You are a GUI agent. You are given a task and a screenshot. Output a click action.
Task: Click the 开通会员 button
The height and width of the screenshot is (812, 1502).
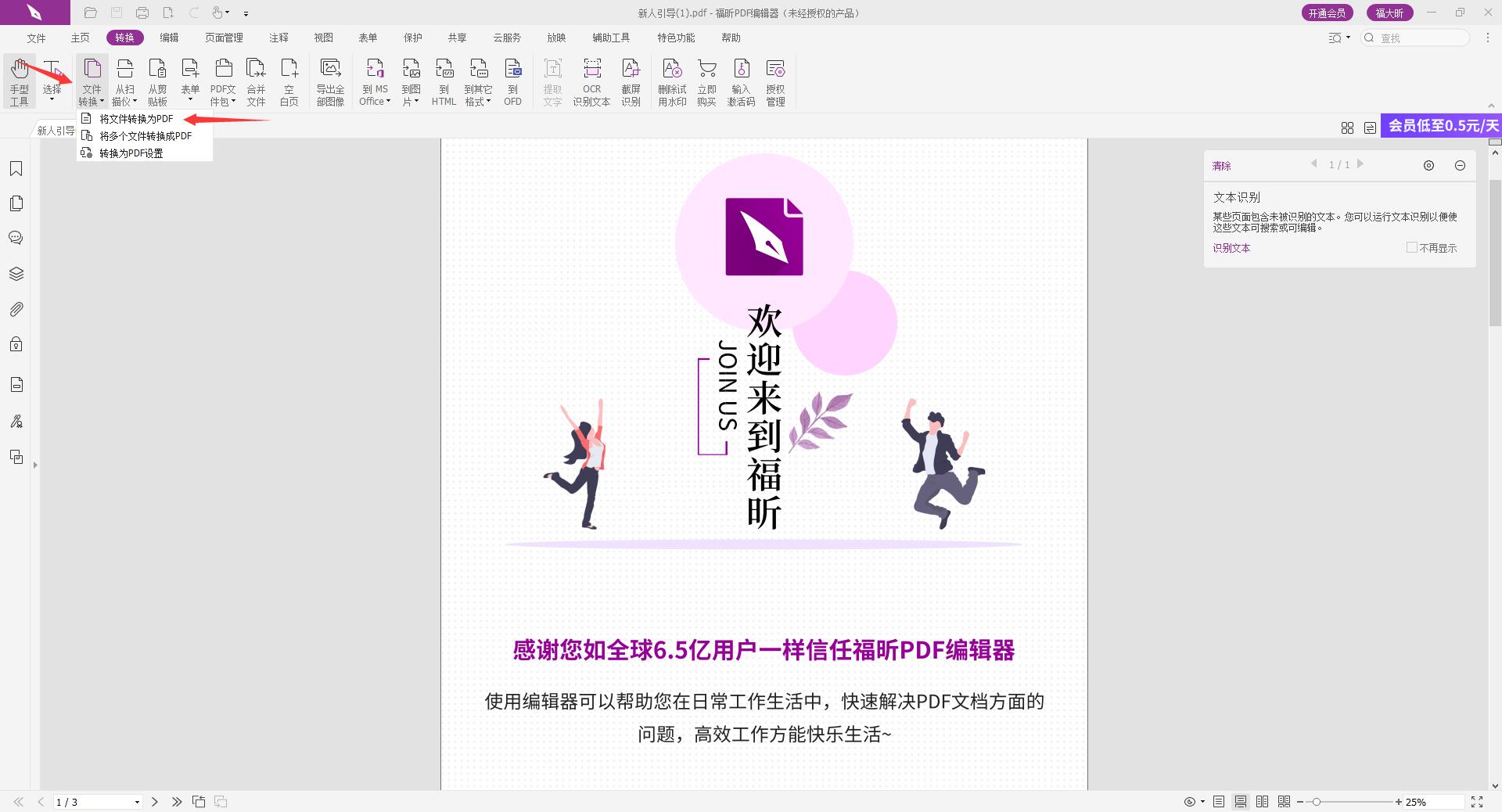pyautogui.click(x=1328, y=13)
